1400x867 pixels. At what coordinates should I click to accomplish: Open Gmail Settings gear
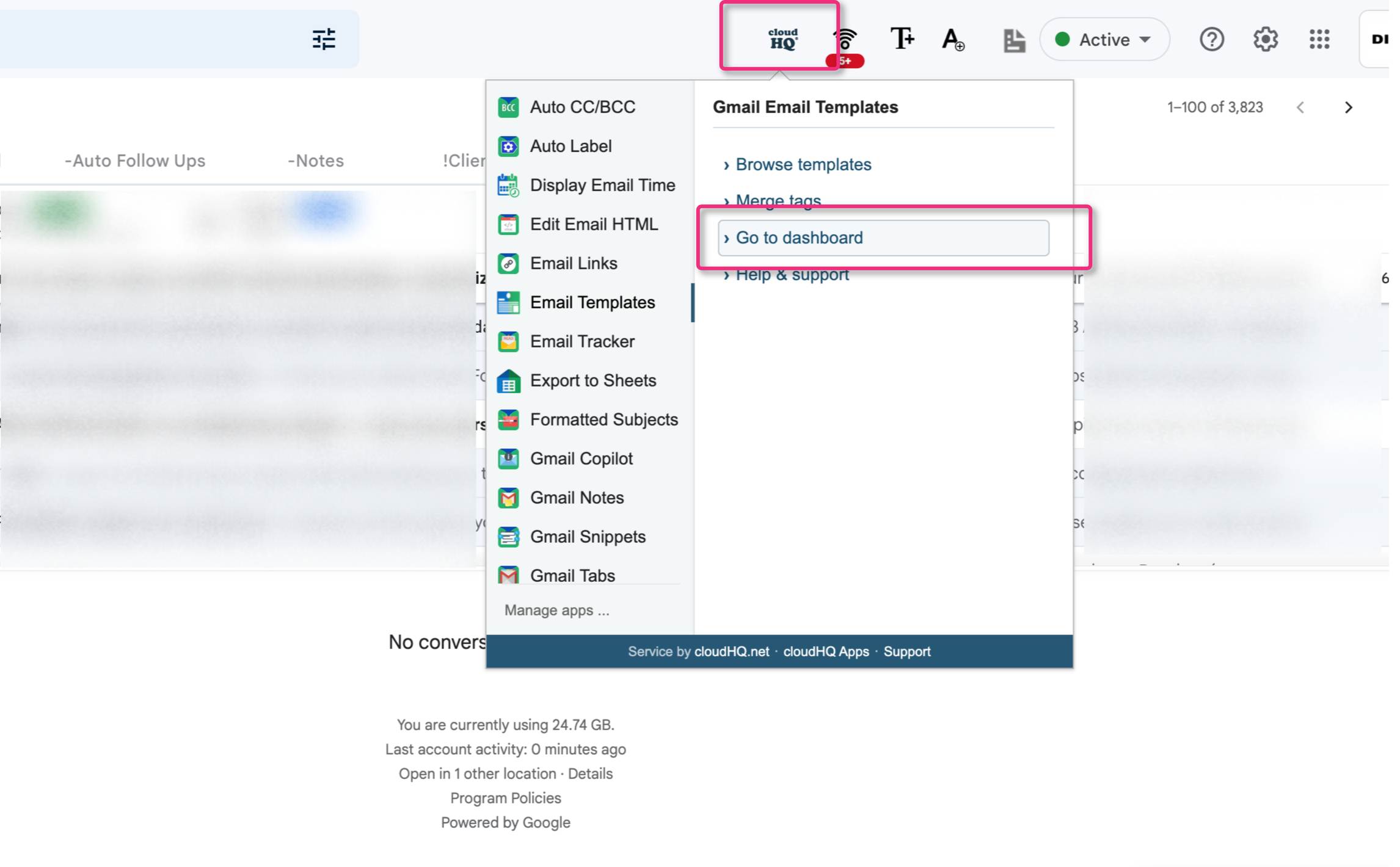click(1265, 39)
